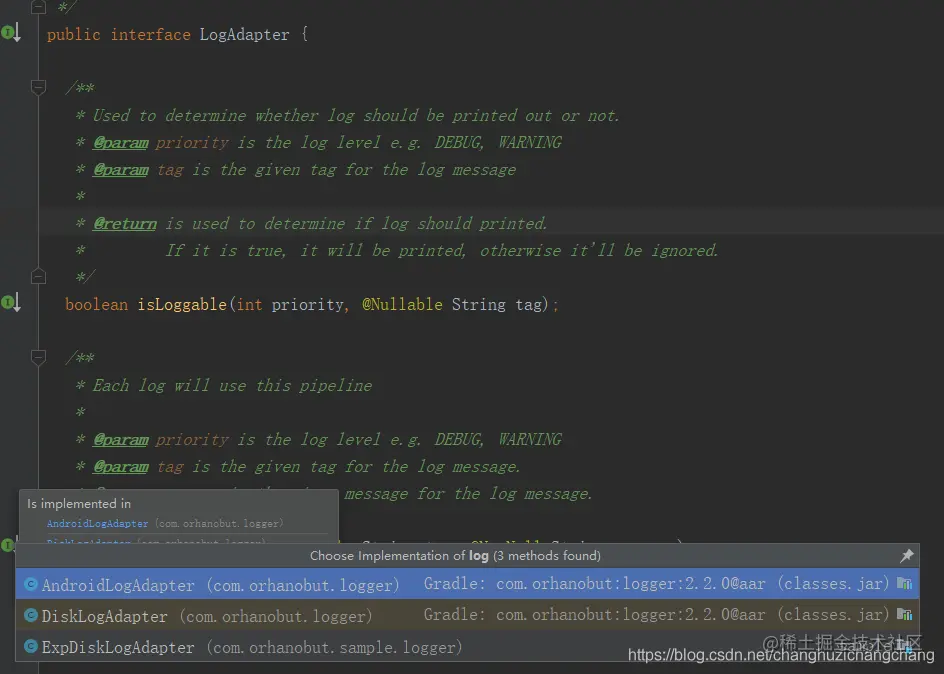
Task: Click the @Nullable annotation
Action: pyautogui.click(x=402, y=305)
